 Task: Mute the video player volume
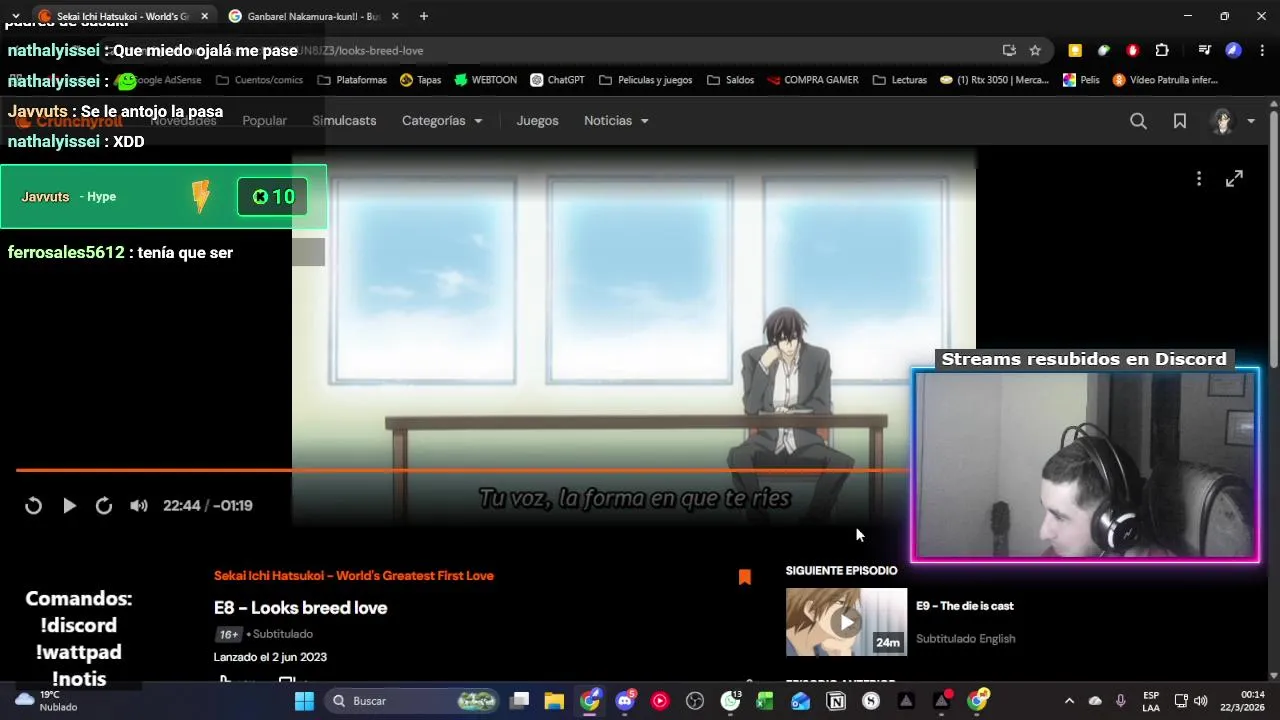click(139, 506)
